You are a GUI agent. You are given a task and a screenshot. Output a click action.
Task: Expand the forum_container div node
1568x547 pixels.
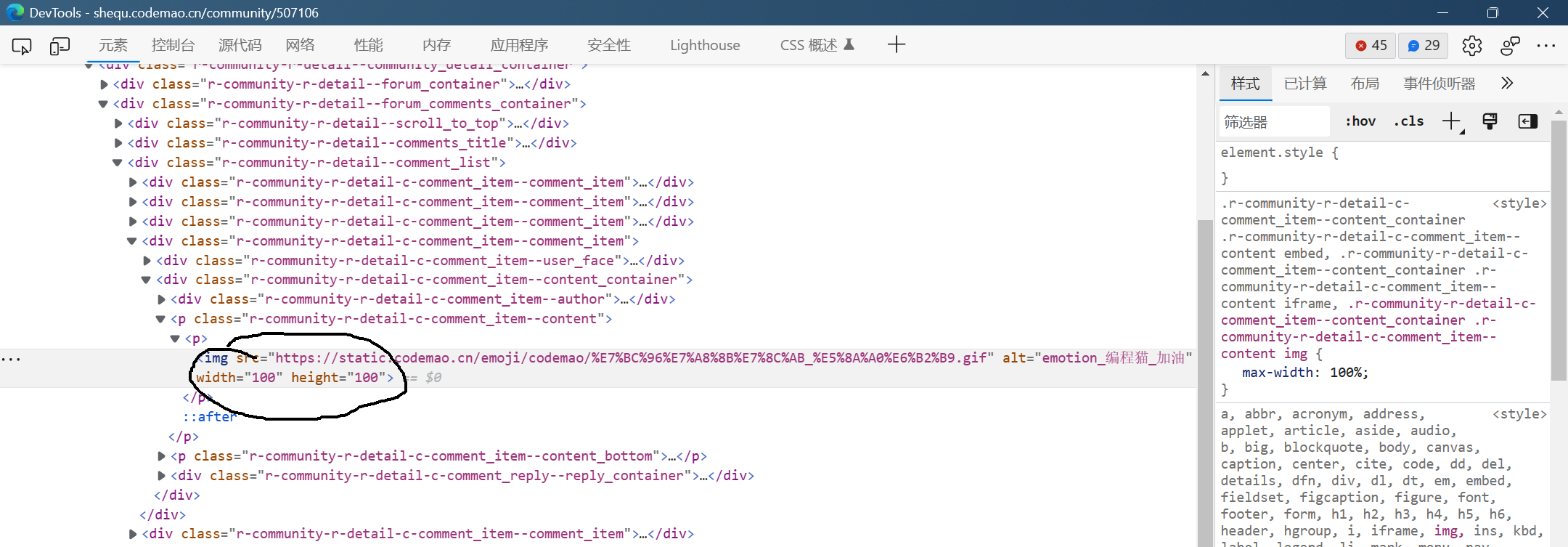(x=105, y=84)
